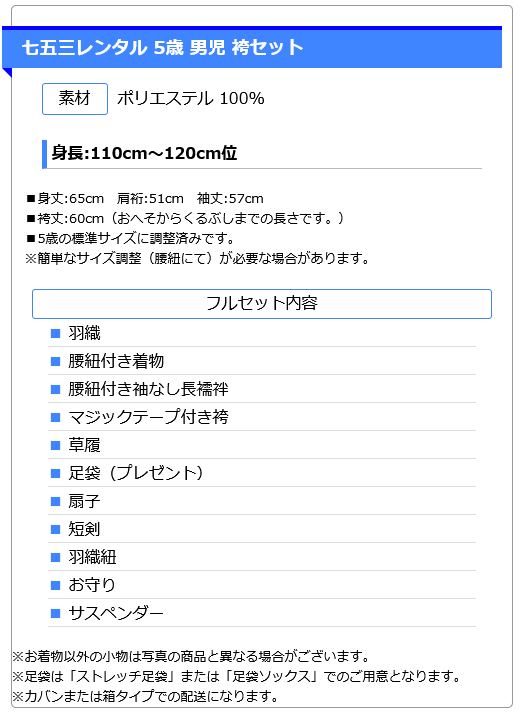Select the 羽織紐 list item
This screenshot has width=520, height=713.
pos(262,557)
